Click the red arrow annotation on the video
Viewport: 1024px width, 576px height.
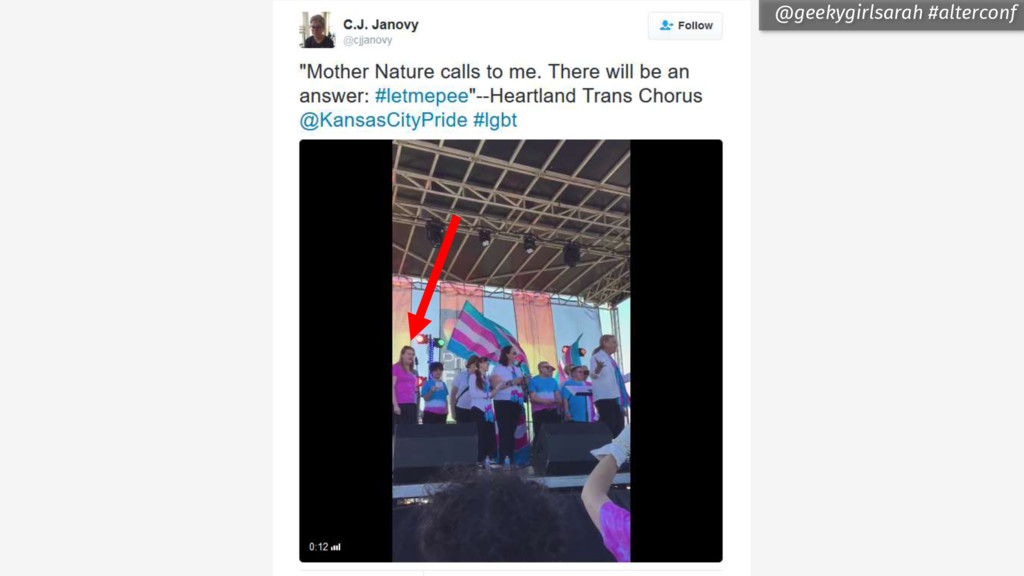point(434,277)
